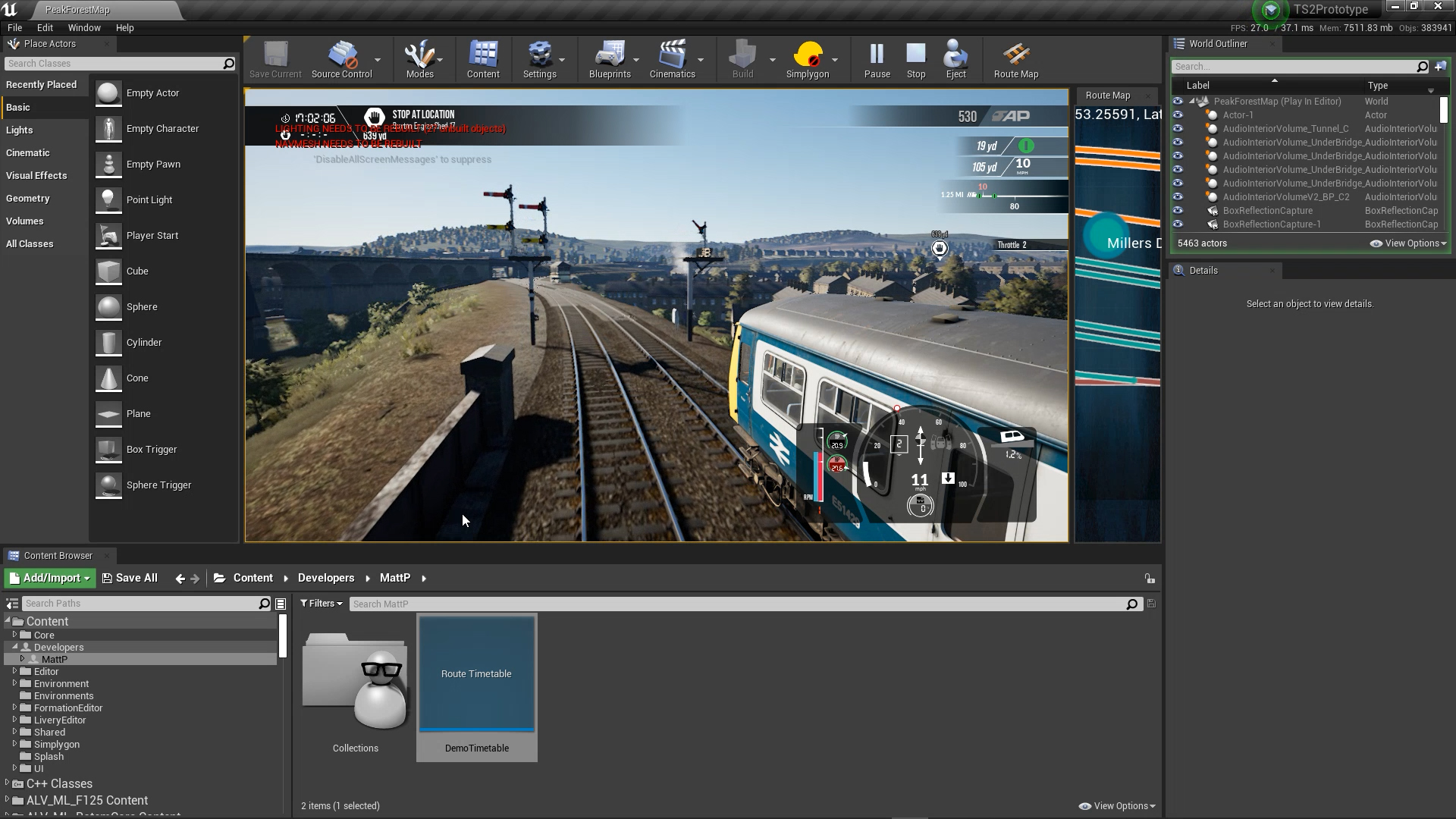Open the Filters dropdown in Content Browser
The image size is (1456, 819).
point(321,604)
